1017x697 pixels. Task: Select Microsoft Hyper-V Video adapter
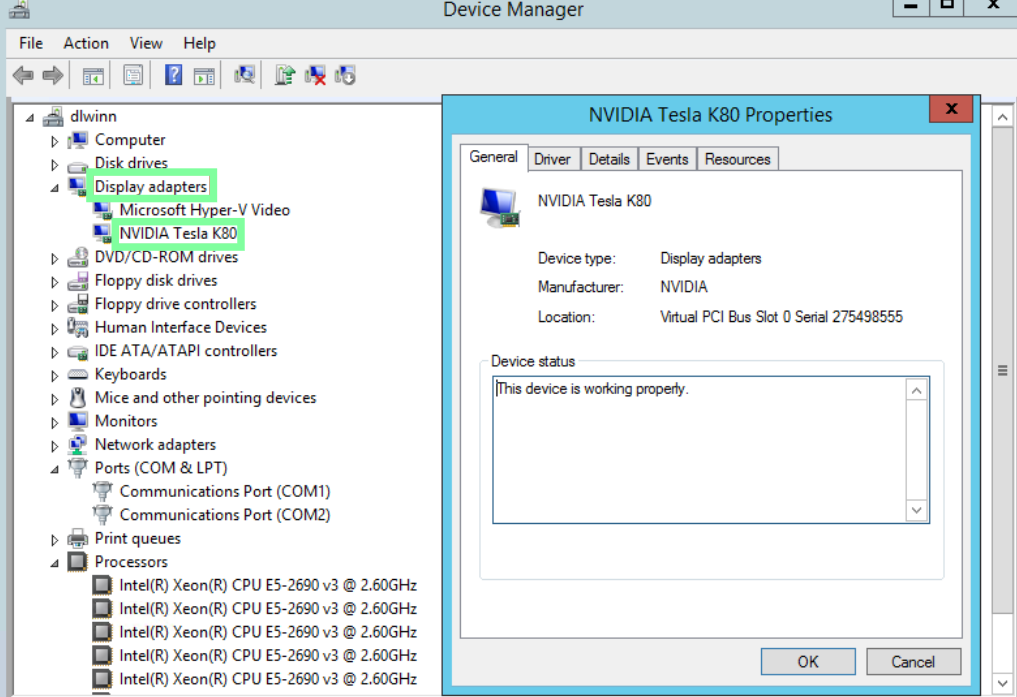pyautogui.click(x=204, y=210)
